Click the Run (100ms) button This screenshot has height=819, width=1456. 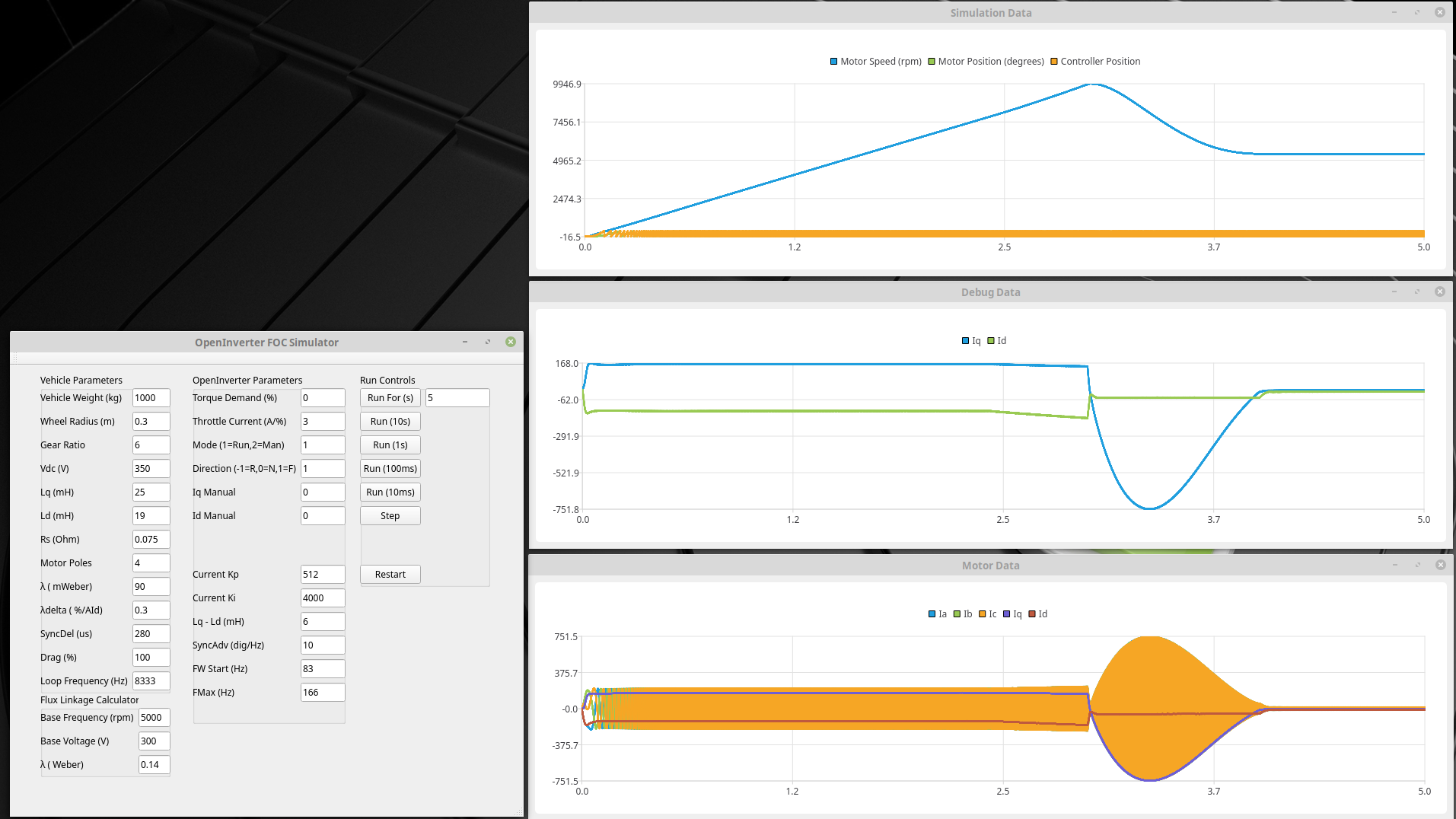click(390, 469)
